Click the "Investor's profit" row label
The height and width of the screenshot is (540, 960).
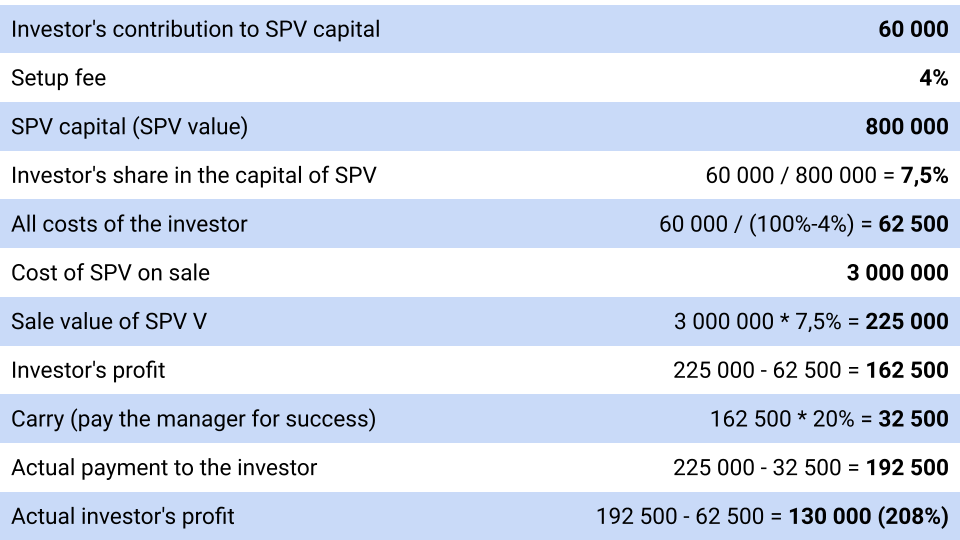[x=88, y=371]
